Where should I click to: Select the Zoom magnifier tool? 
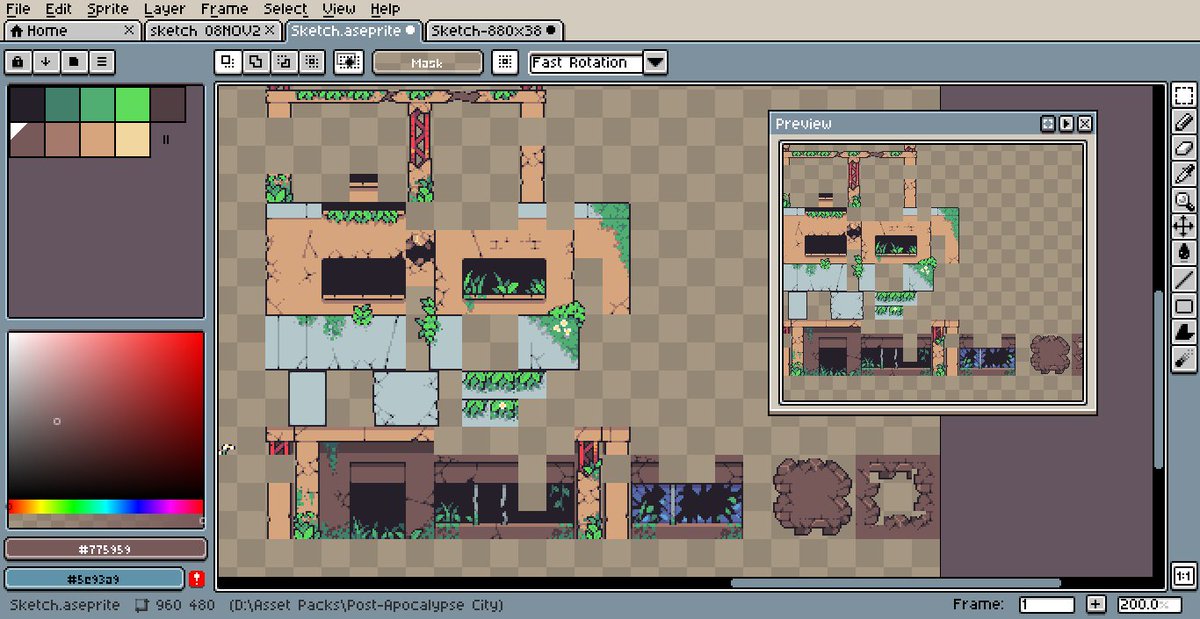(x=1184, y=200)
